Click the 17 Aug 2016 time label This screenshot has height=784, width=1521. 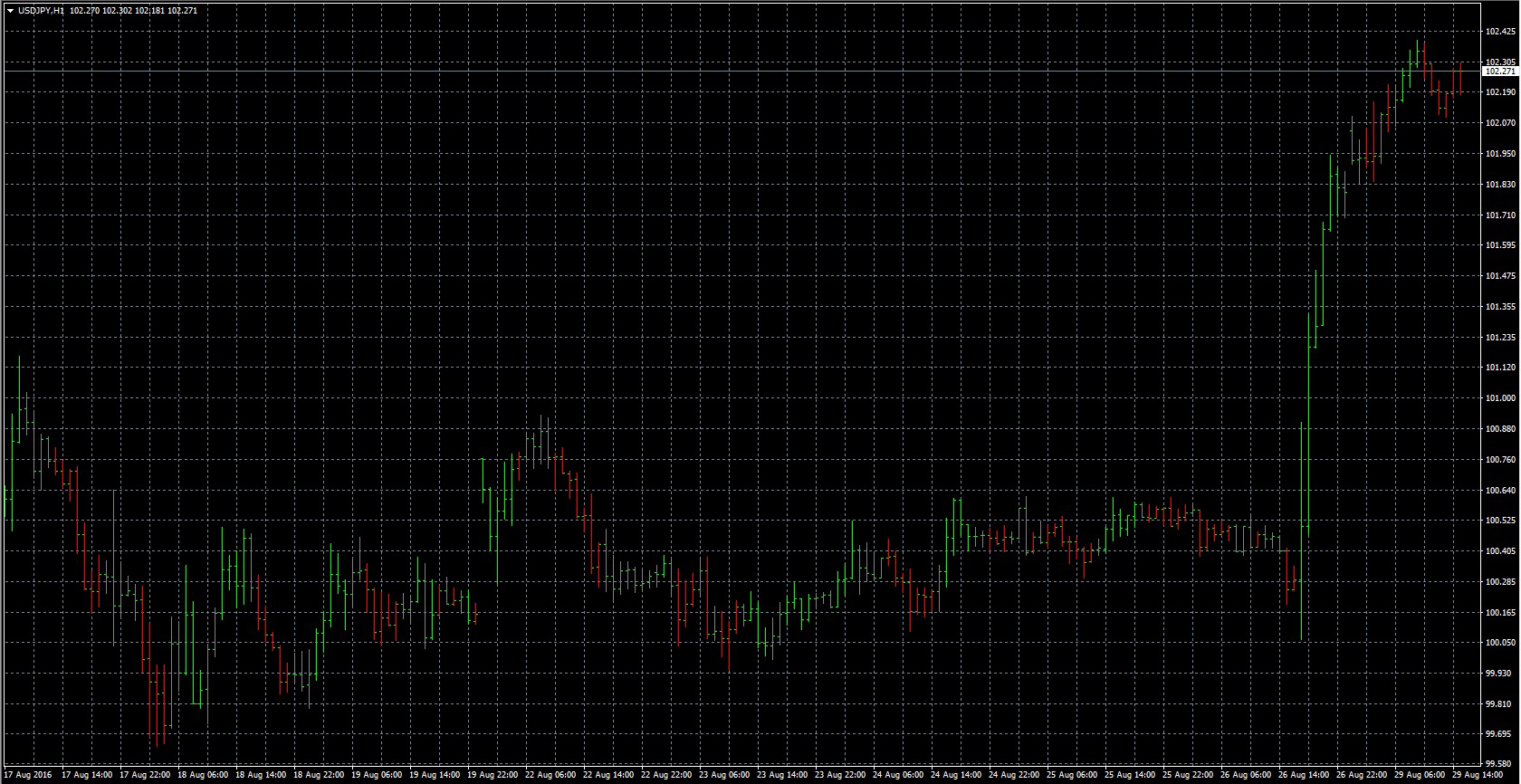click(x=28, y=776)
